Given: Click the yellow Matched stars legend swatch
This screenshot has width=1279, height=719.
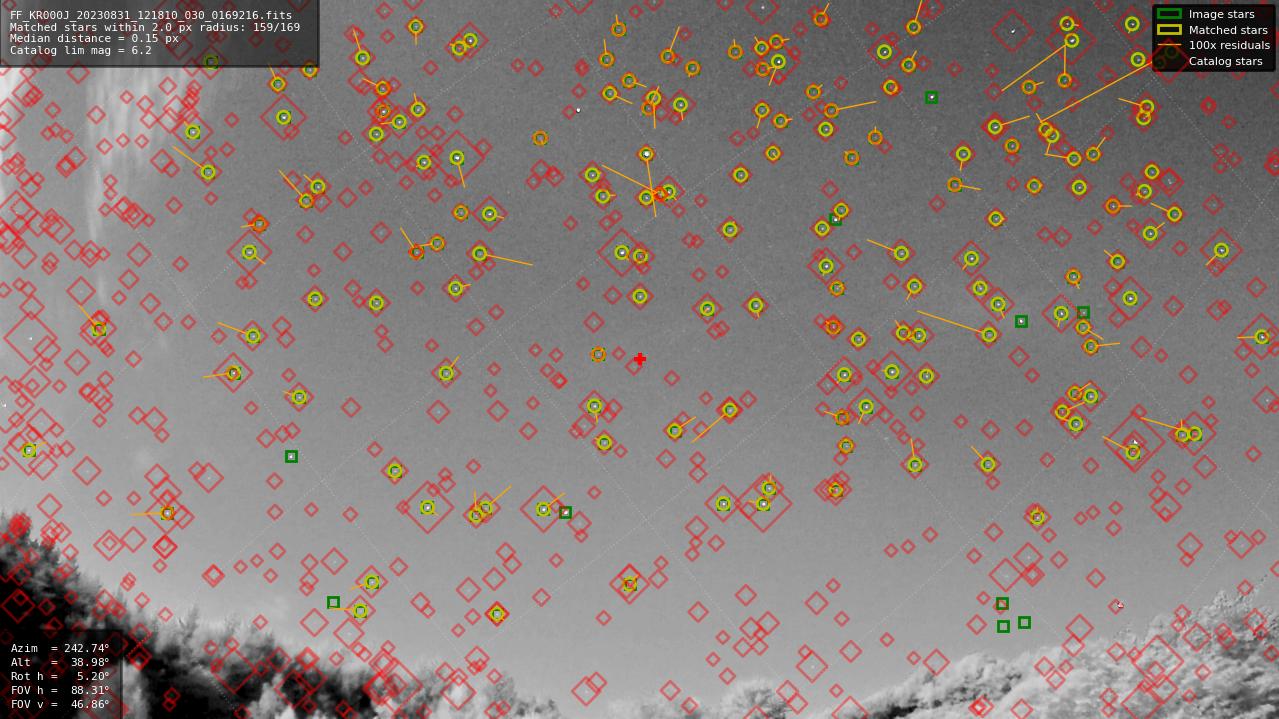Looking at the screenshot, I should tap(1169, 30).
